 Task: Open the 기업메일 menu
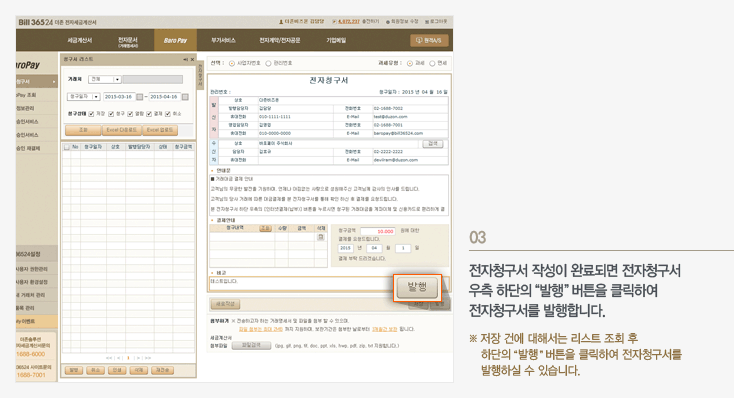tap(336, 41)
